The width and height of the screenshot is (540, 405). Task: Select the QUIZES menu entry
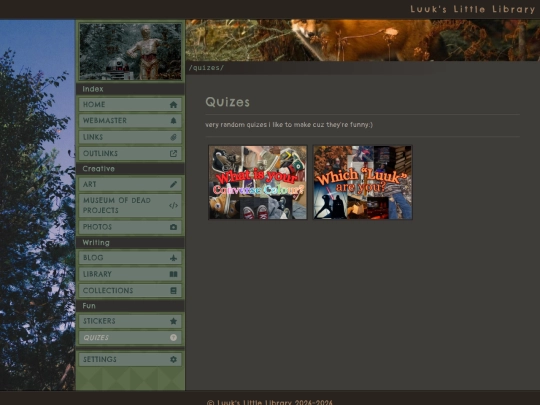click(x=130, y=338)
